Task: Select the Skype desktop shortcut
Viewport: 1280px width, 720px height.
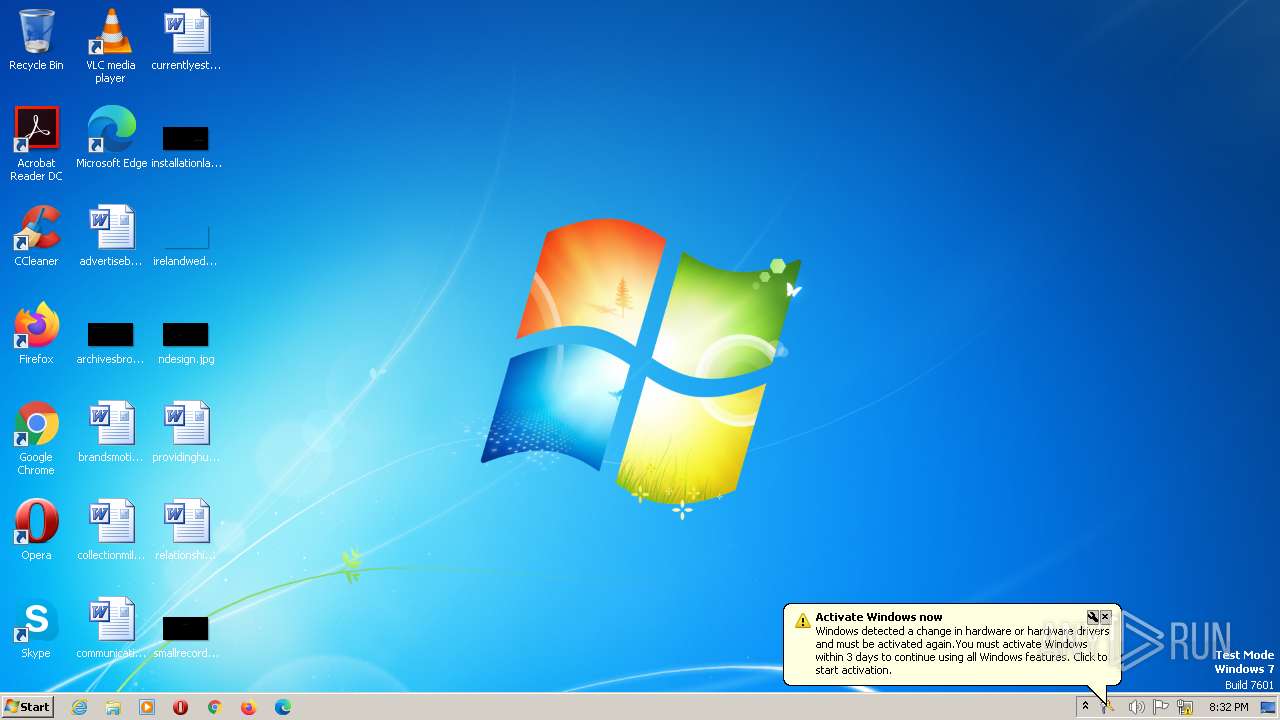Action: (36, 628)
